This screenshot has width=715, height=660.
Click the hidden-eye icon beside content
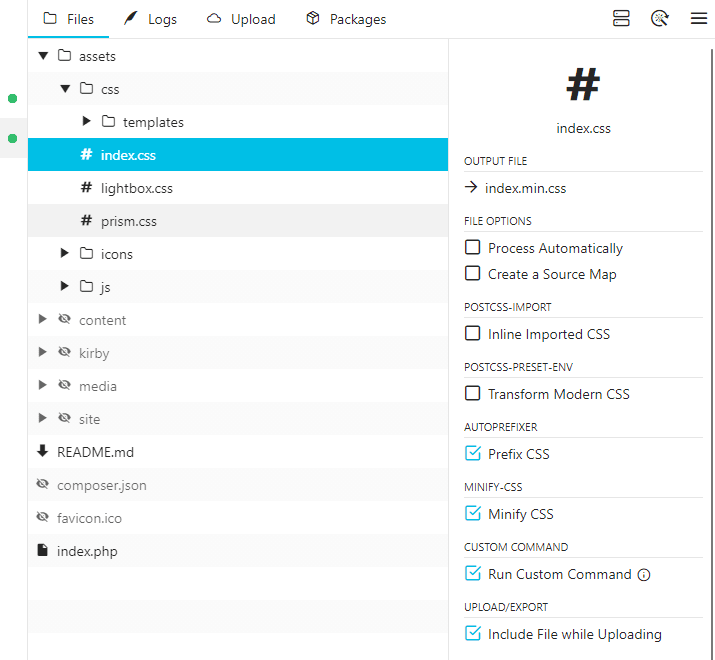point(64,319)
